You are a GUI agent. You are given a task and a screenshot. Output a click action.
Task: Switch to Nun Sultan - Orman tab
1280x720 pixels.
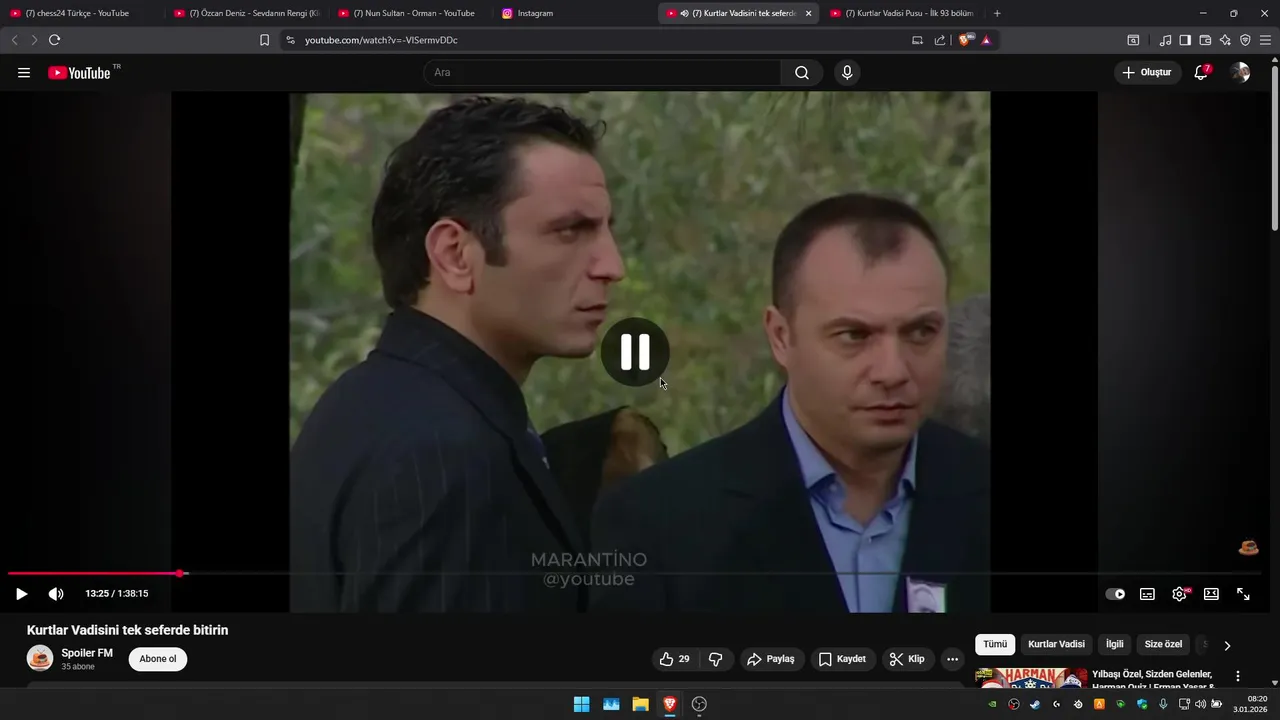pyautogui.click(x=410, y=13)
